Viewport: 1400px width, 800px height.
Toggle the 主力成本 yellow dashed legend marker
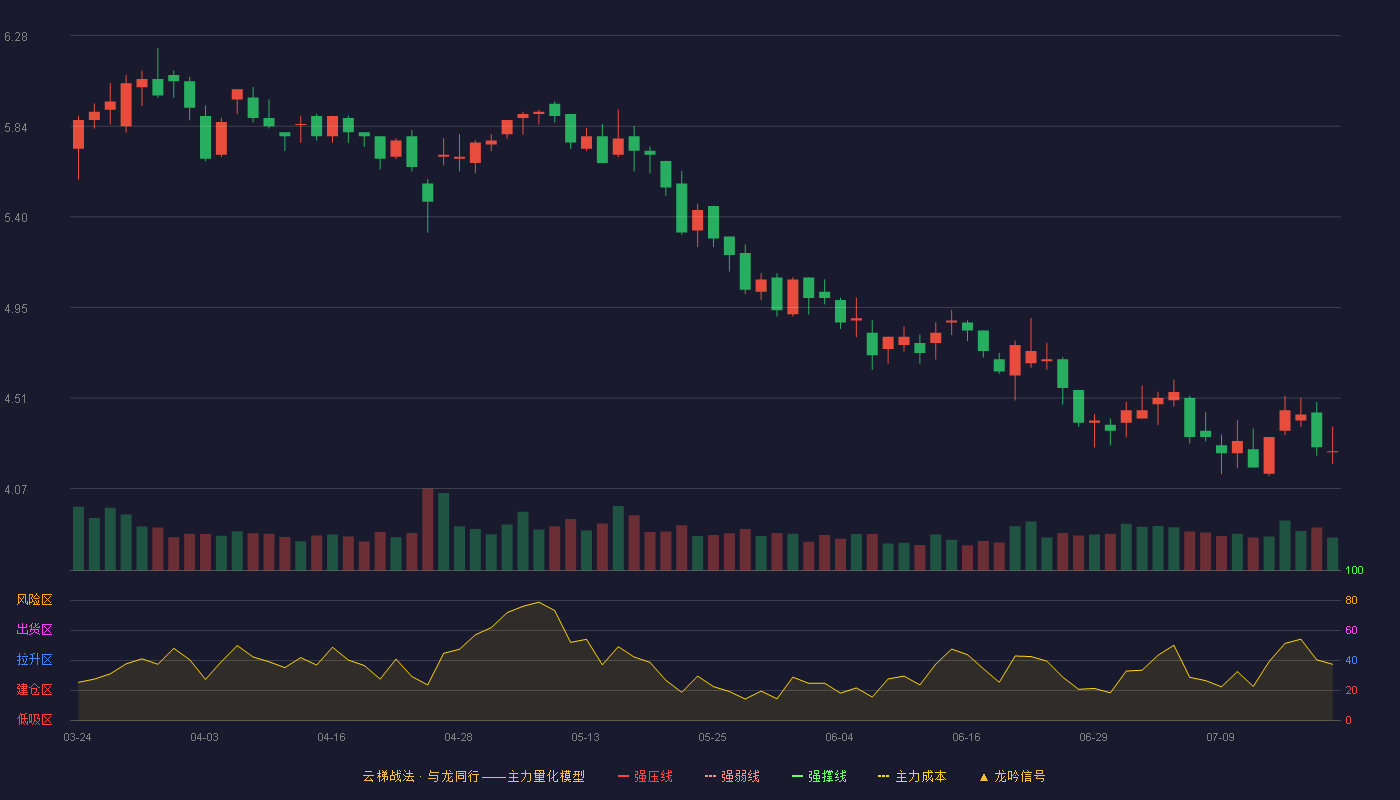(x=884, y=776)
